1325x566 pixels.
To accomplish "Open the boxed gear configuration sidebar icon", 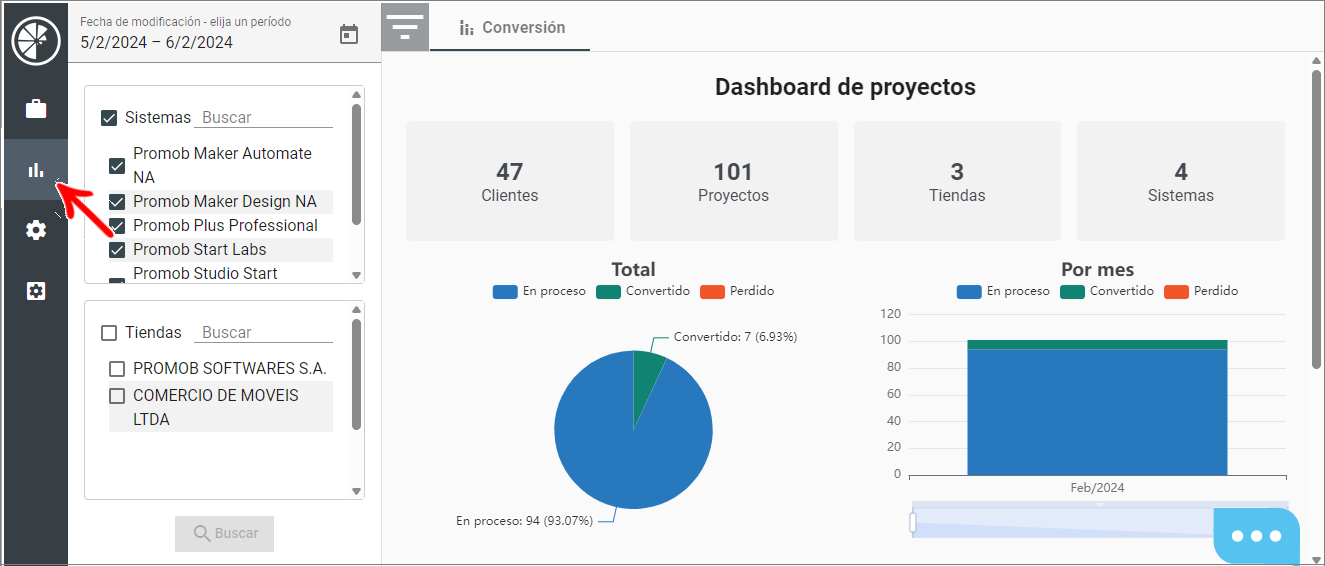I will pos(36,291).
